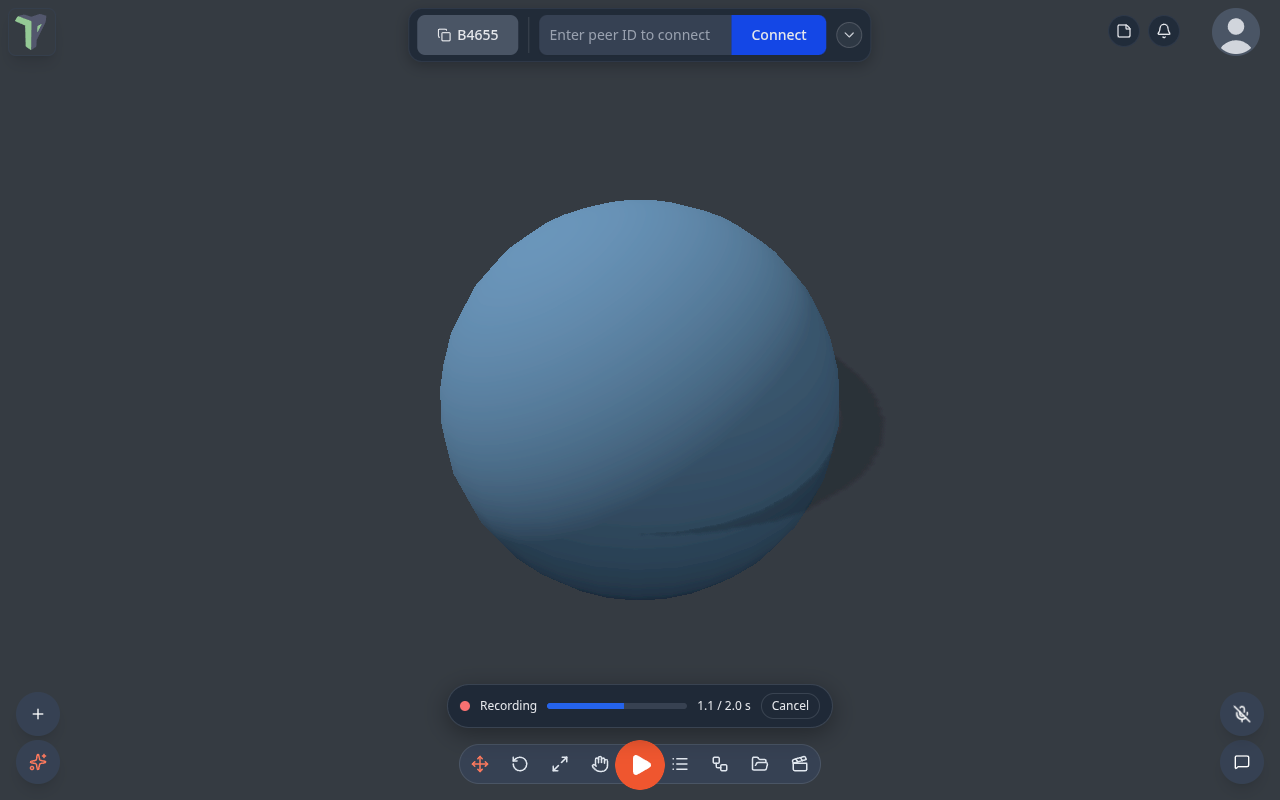Open the linked squares hierarchy icon

(720, 764)
